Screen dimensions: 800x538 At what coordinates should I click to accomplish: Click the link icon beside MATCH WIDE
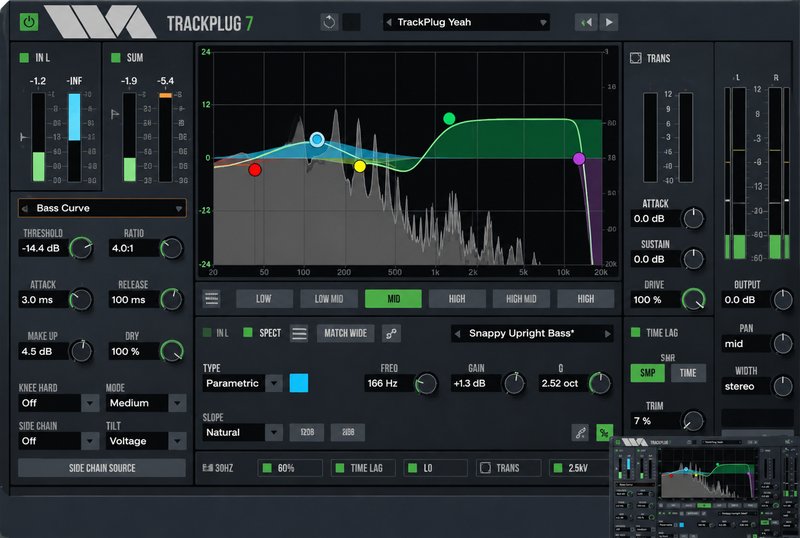click(x=391, y=333)
